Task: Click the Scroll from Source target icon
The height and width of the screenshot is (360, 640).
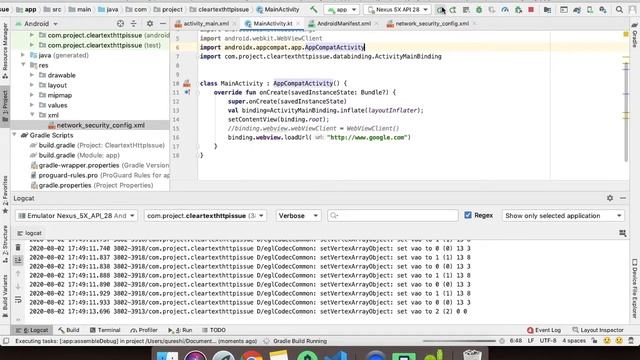Action: click(120, 24)
